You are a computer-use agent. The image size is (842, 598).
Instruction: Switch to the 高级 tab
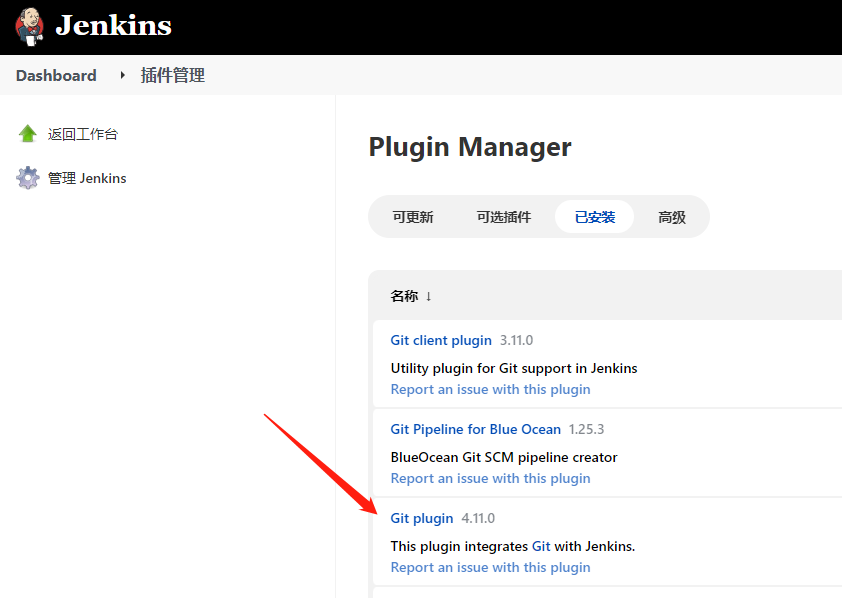[672, 217]
